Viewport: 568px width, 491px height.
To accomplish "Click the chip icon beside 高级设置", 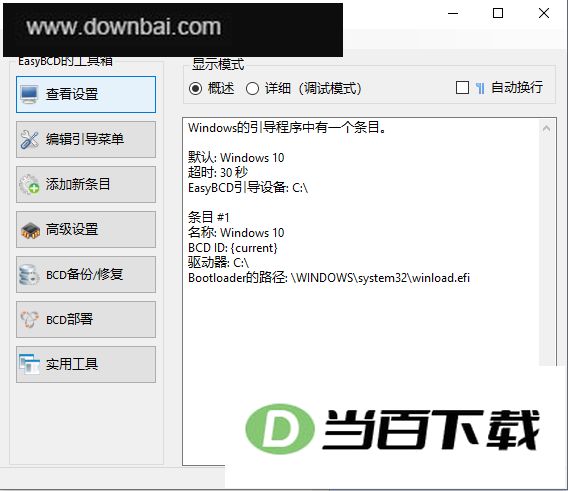I will 30,230.
